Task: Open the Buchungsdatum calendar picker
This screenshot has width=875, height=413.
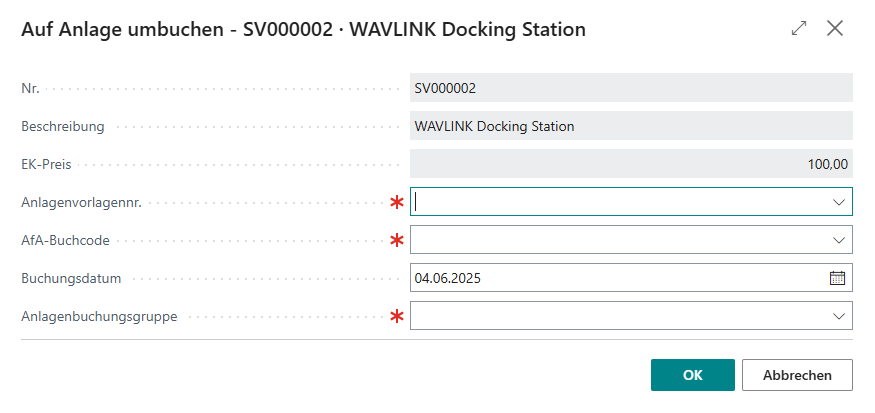Action: tap(838, 278)
